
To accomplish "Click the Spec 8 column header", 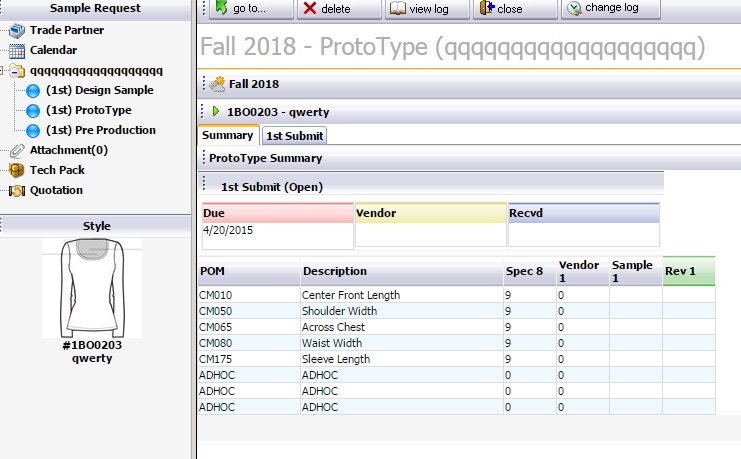I will [x=530, y=271].
